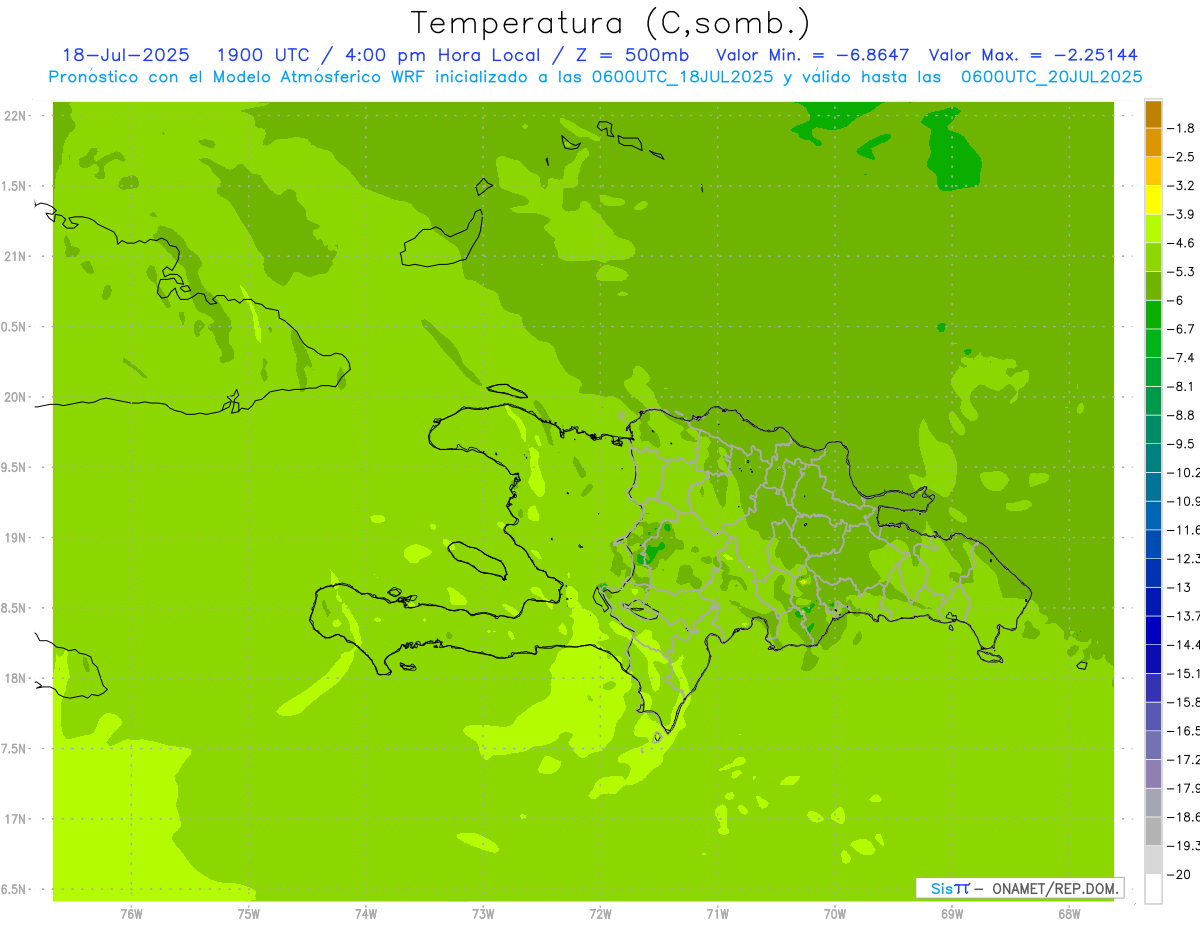Pick the white swatch below the -20 label
This screenshot has height=927, width=1200.
click(x=1153, y=889)
